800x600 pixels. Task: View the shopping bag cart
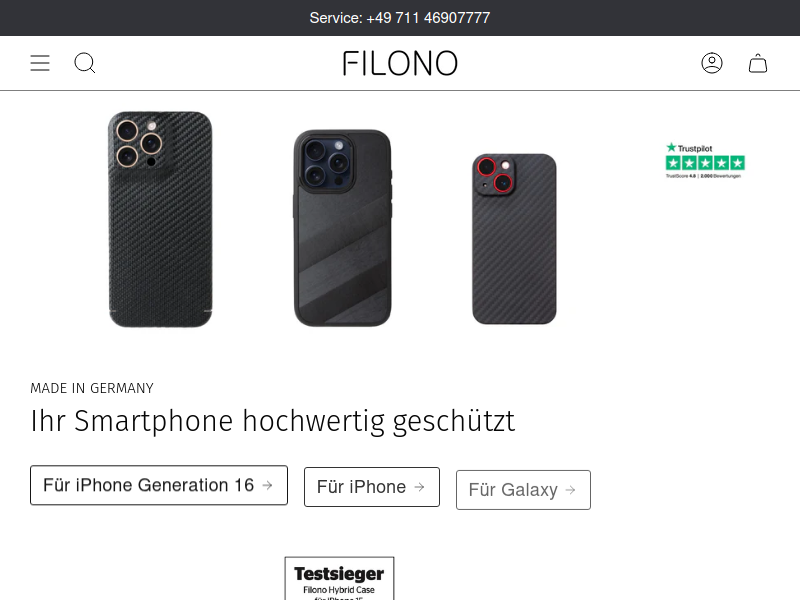pos(758,63)
